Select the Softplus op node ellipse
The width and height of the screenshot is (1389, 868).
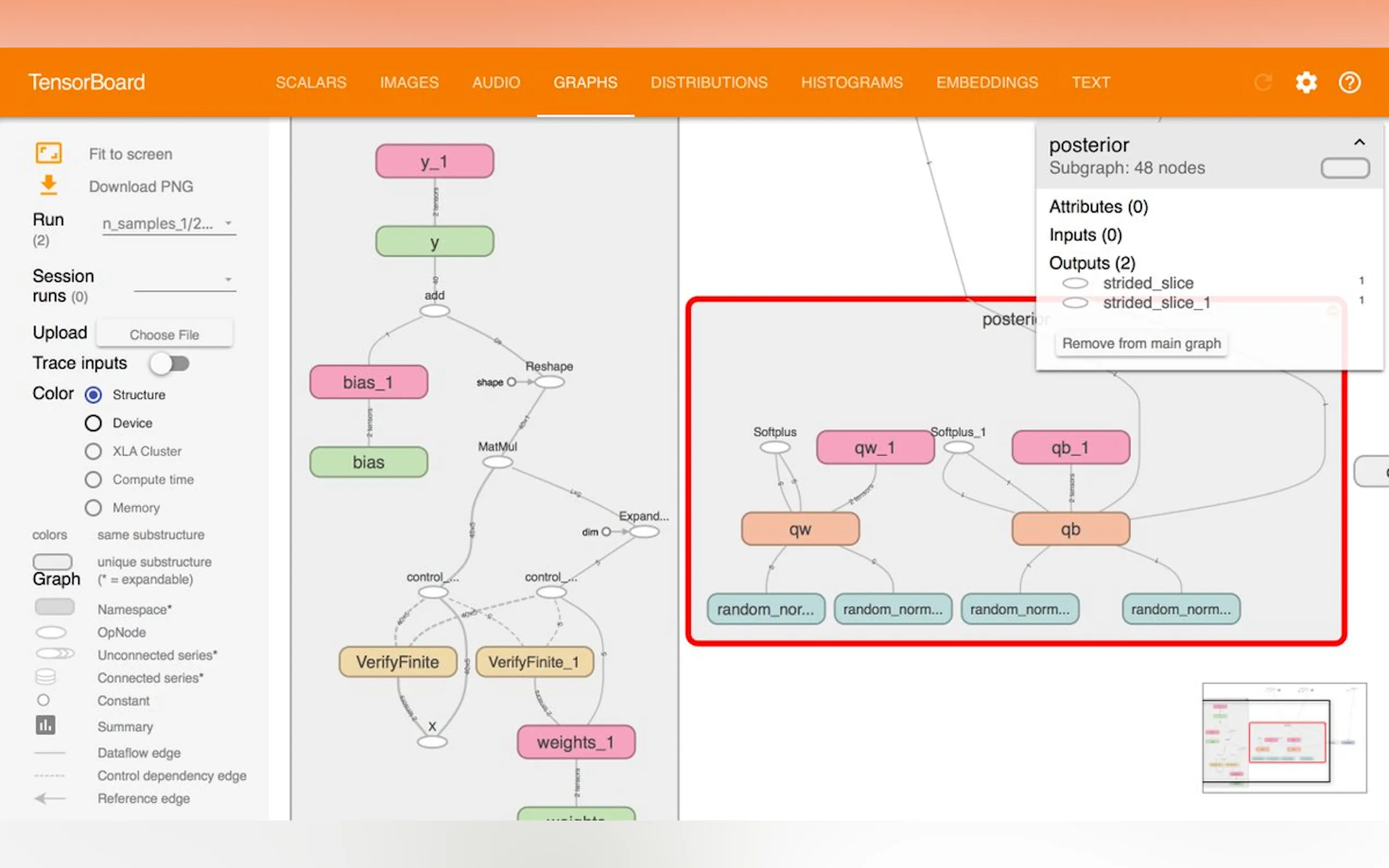point(774,447)
